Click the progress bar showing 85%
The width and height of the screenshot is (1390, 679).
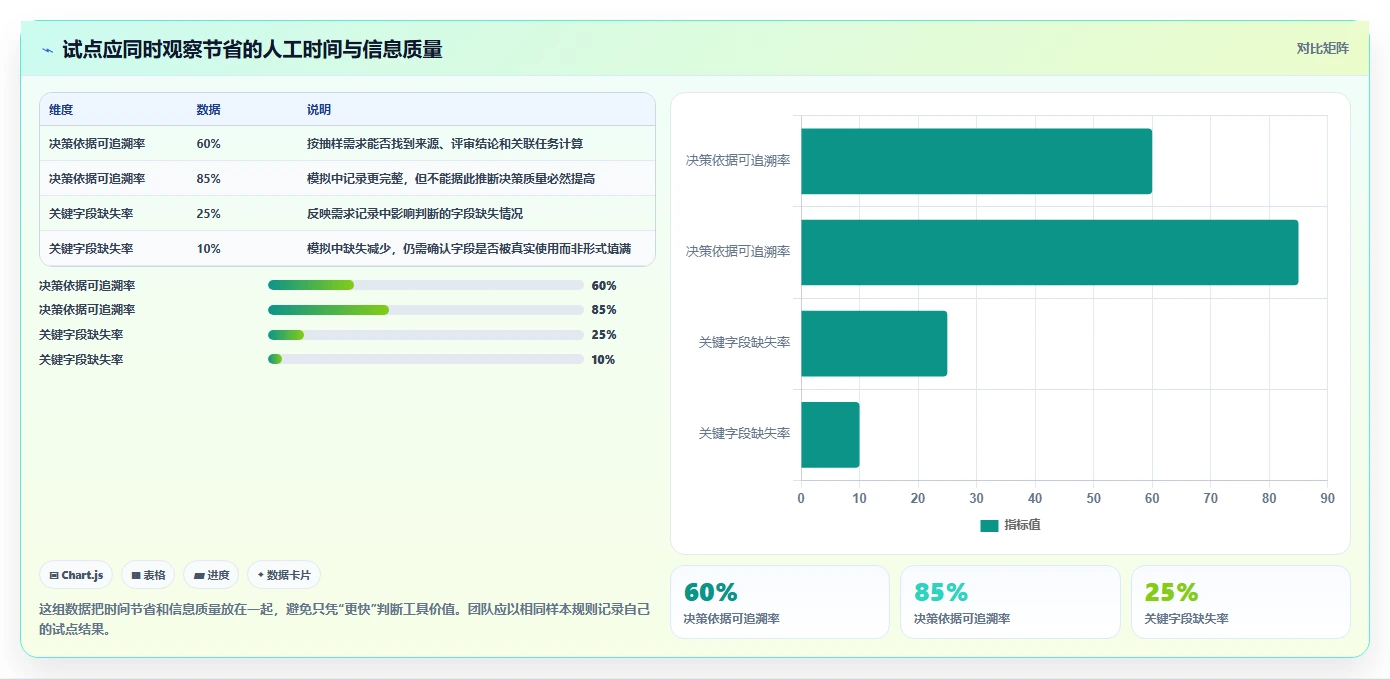click(426, 310)
